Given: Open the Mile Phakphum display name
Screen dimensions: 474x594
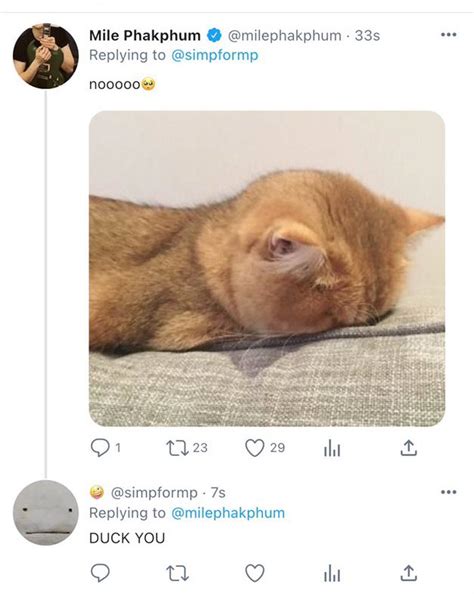Looking at the screenshot, I should [145, 36].
